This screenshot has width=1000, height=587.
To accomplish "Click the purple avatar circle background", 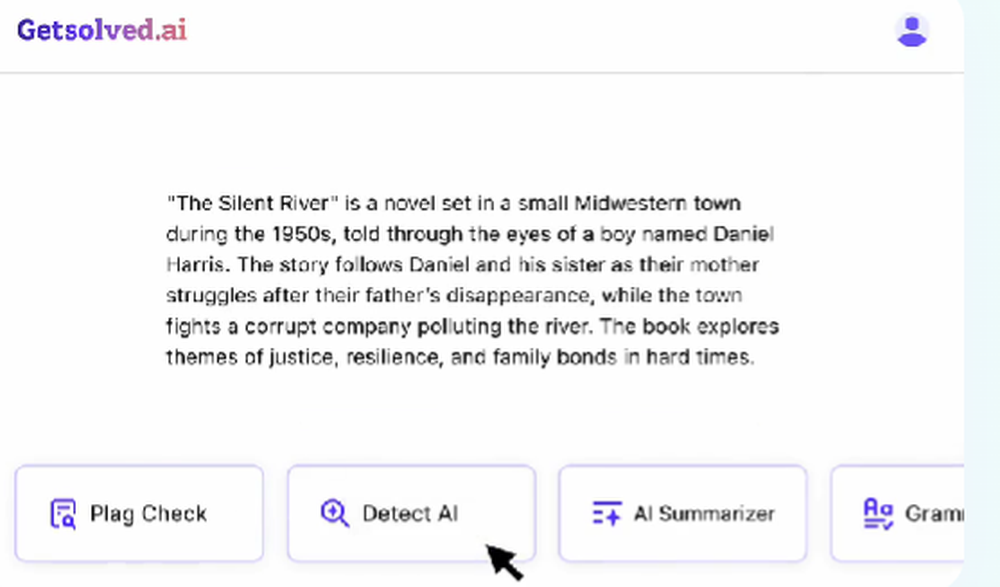I will [912, 31].
